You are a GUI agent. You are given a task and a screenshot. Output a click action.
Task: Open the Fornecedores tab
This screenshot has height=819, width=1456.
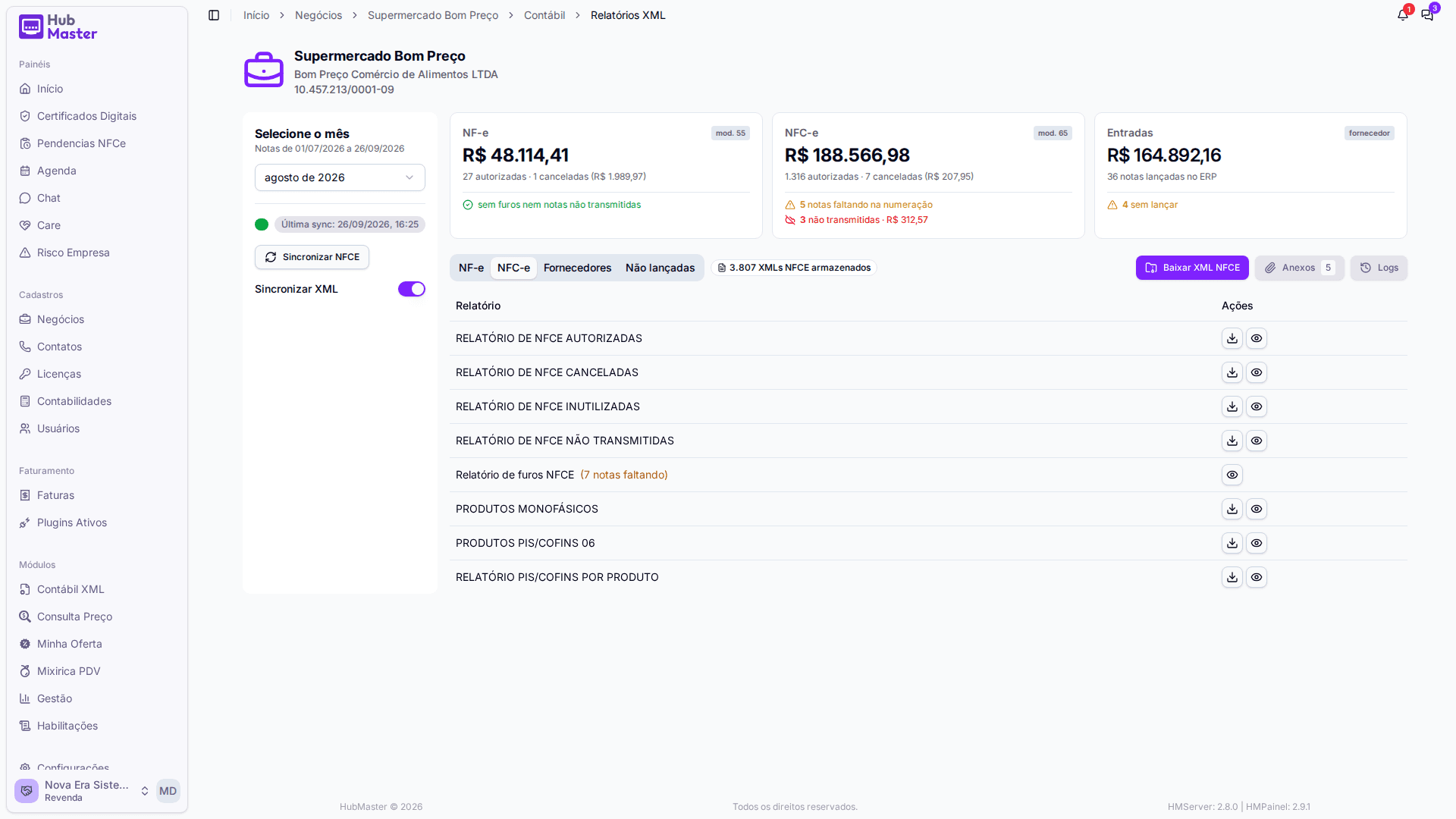coord(577,268)
